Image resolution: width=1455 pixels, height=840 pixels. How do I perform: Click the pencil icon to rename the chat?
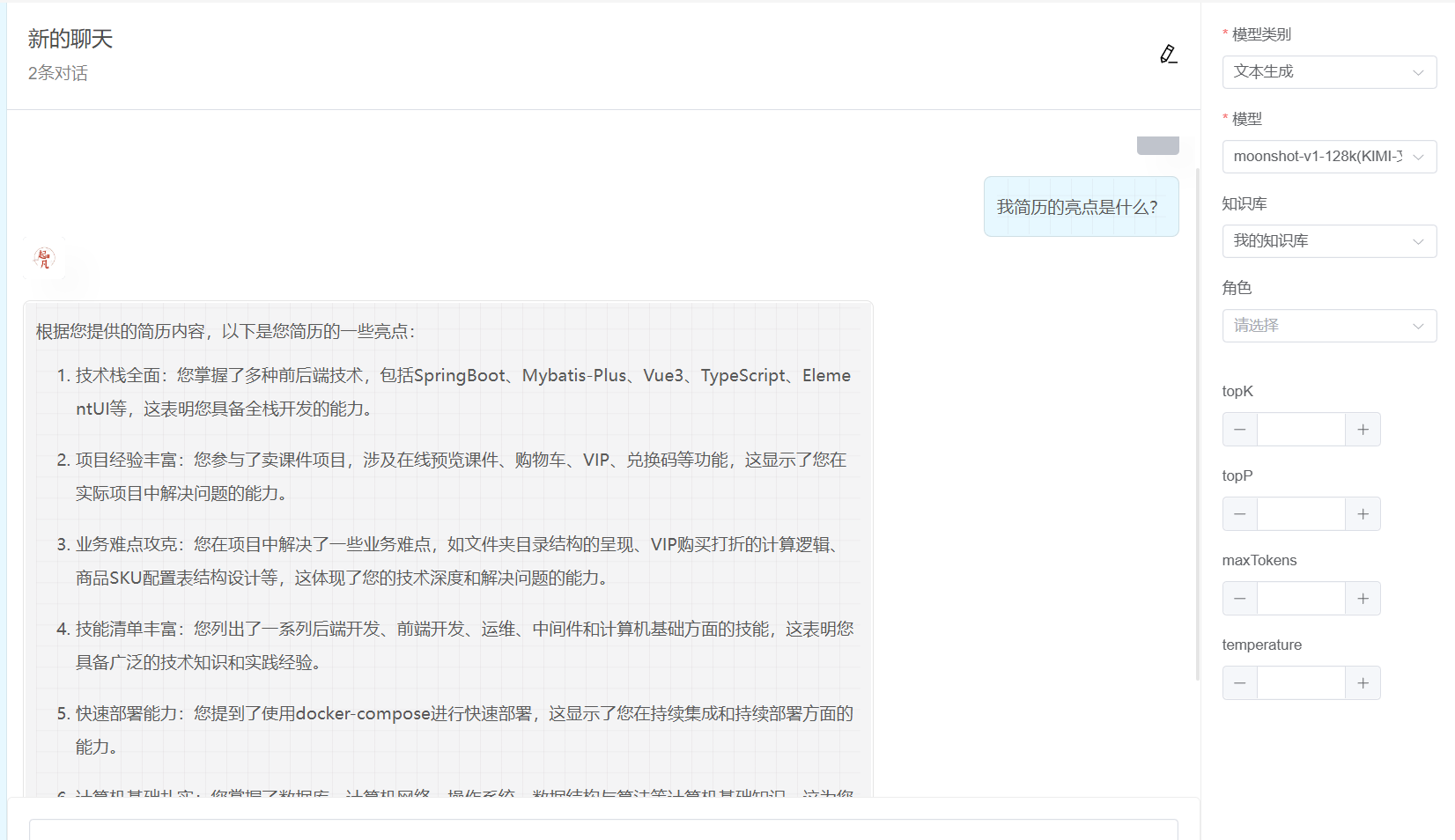[1167, 54]
